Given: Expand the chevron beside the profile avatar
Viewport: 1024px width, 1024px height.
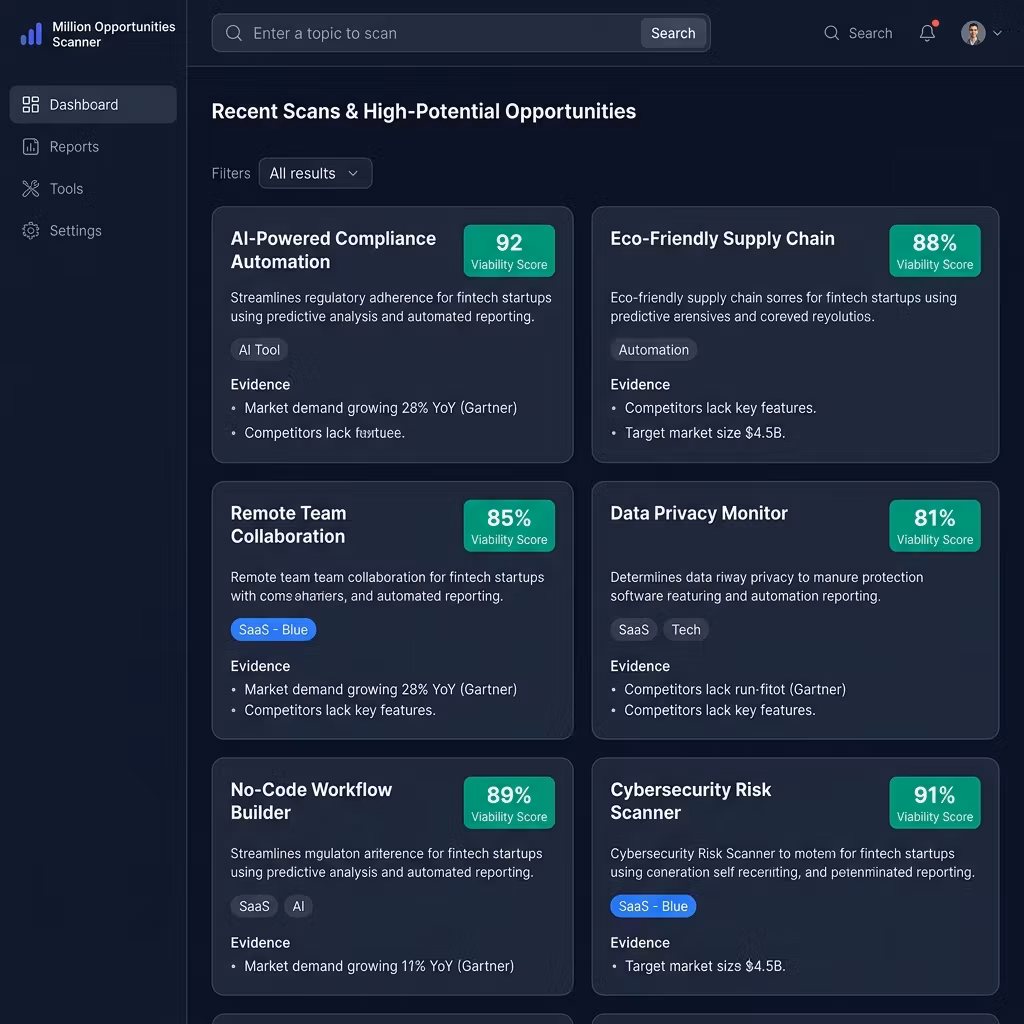Looking at the screenshot, I should 997,33.
